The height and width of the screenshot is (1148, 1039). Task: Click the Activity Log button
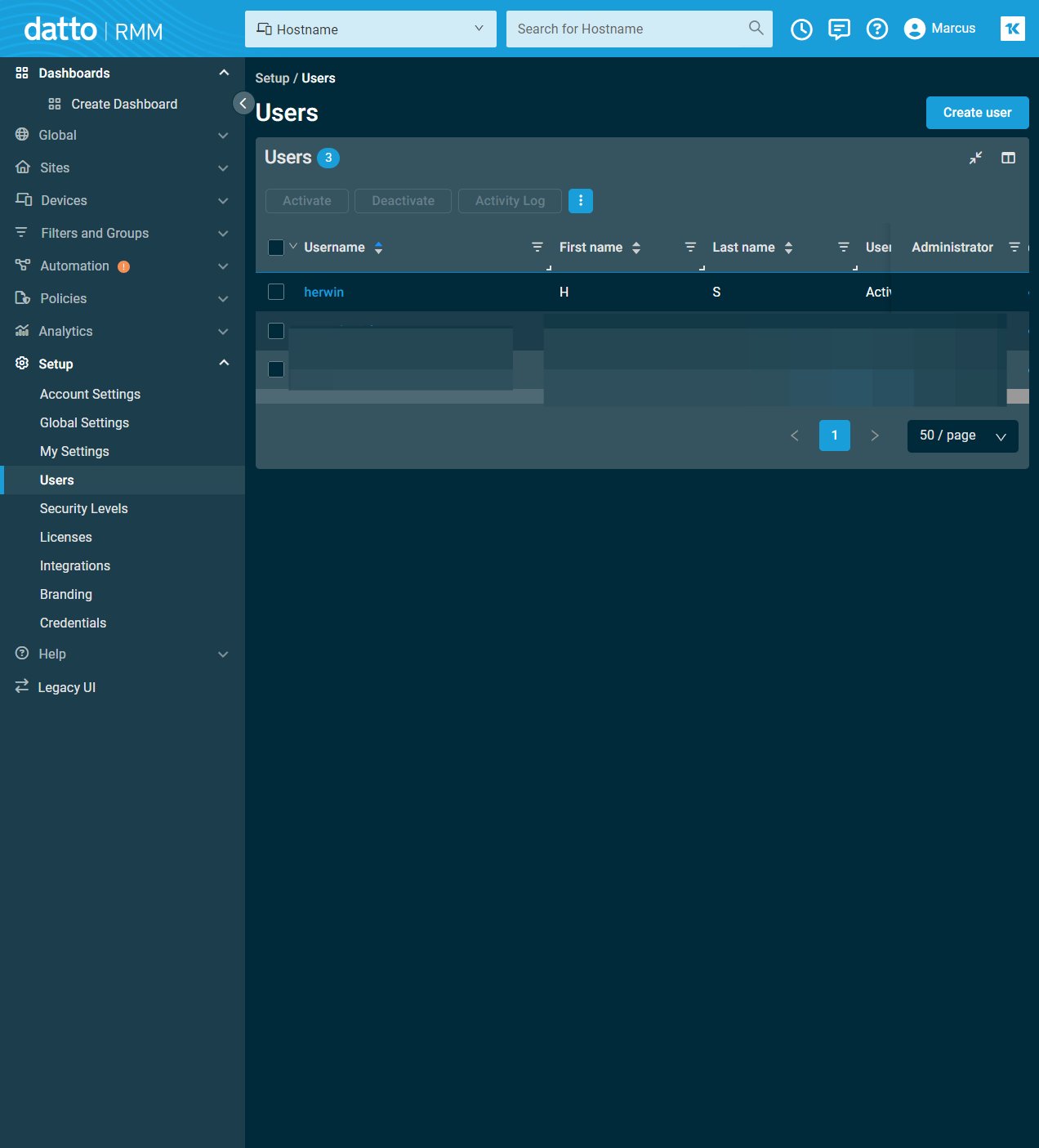(x=510, y=201)
